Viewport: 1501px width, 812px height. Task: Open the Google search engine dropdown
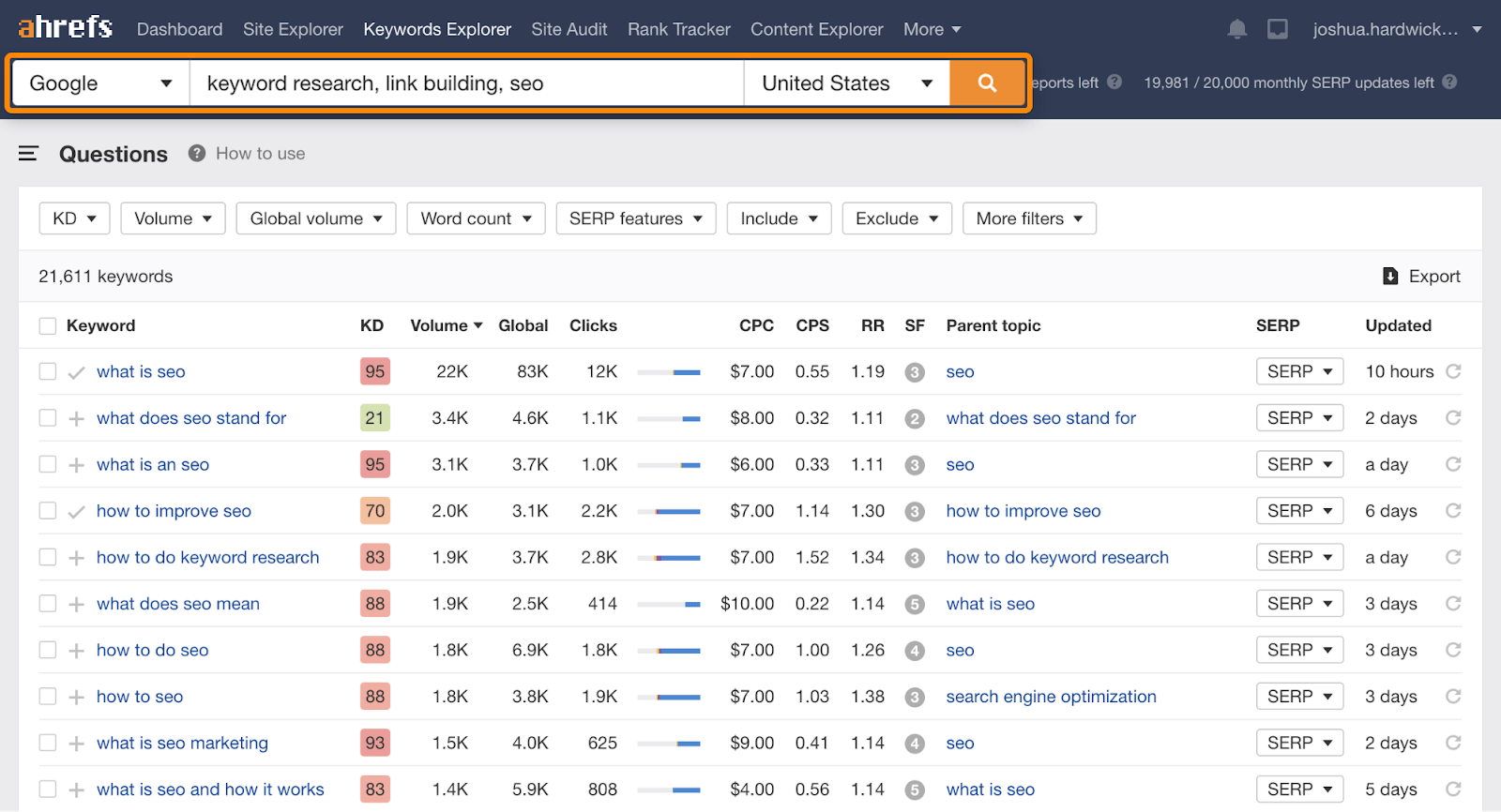click(x=99, y=83)
